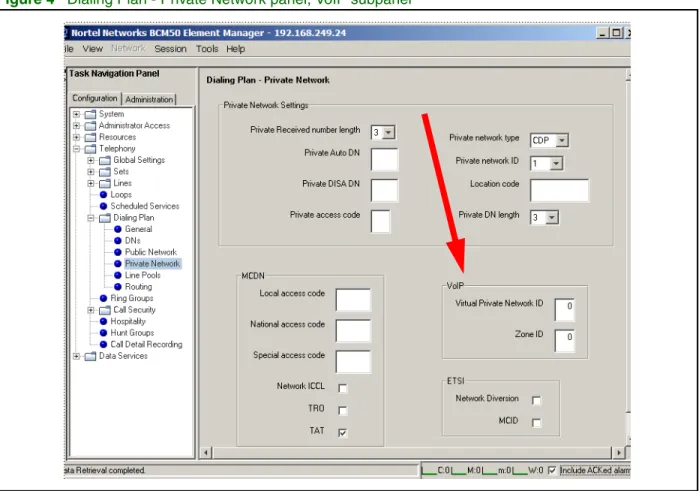
Task: Collapse the Dialing Plan tree node
Action: click(90, 218)
